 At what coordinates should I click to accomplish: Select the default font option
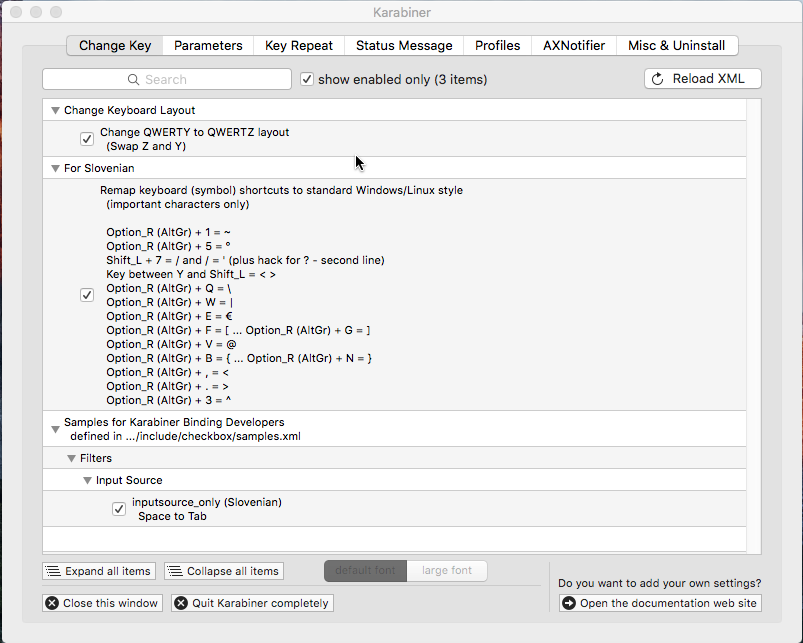[x=365, y=570]
